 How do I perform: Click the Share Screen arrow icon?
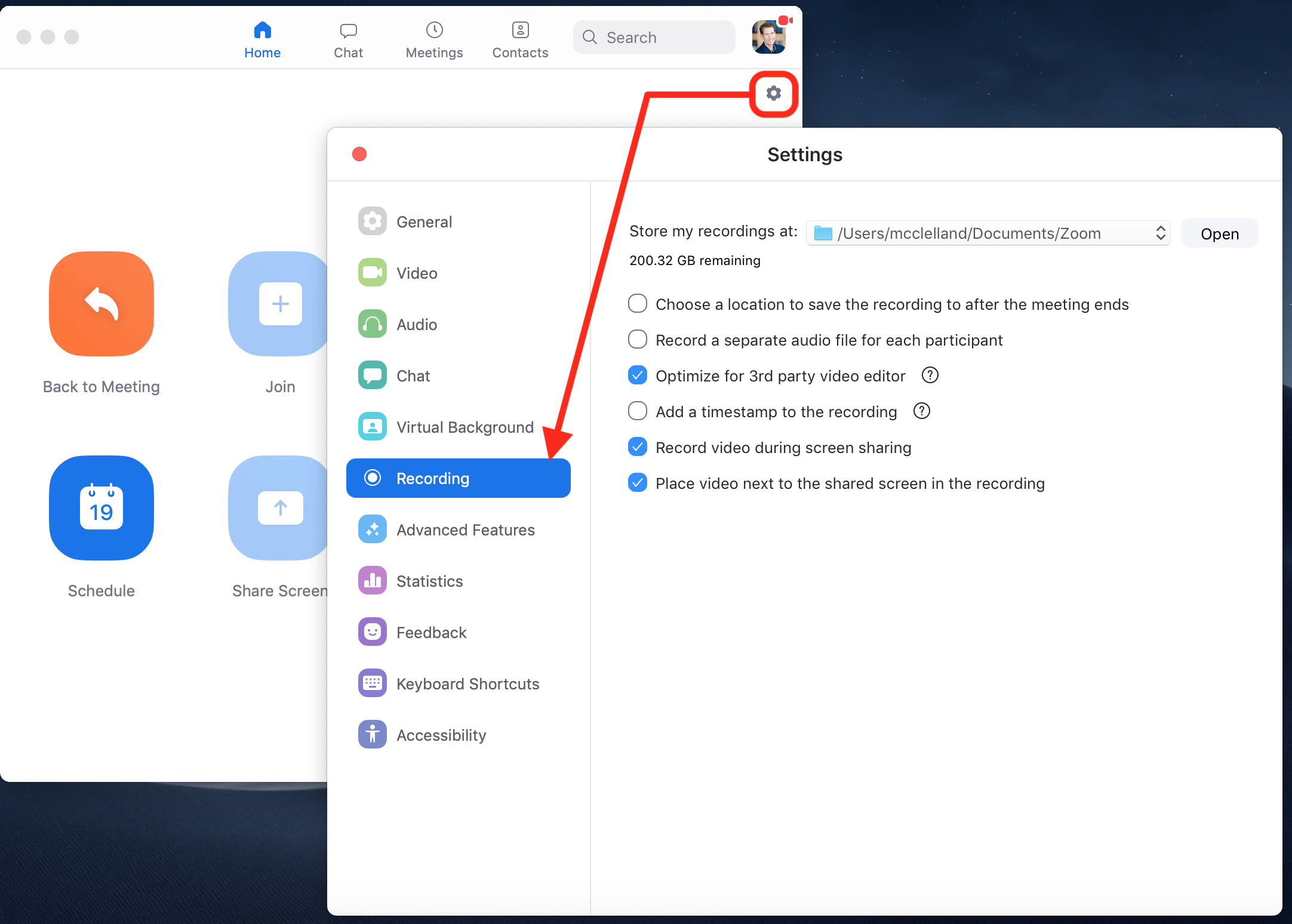(x=279, y=508)
